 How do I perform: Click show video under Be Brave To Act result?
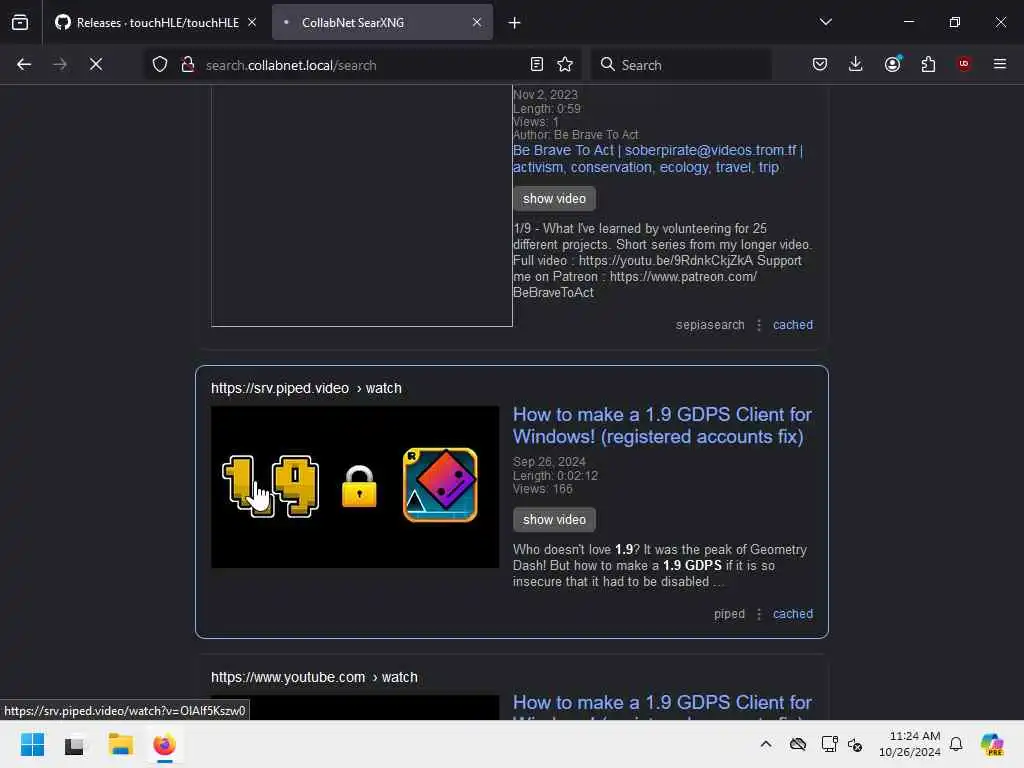554,199
